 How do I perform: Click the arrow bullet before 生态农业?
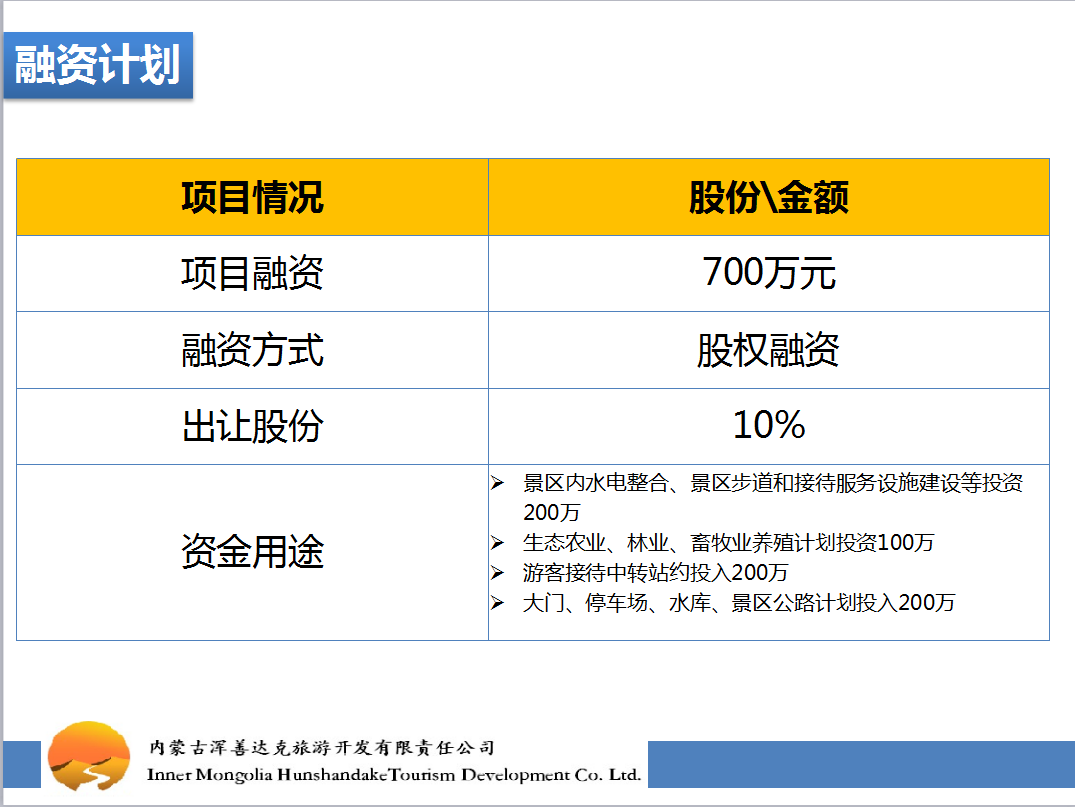498,543
